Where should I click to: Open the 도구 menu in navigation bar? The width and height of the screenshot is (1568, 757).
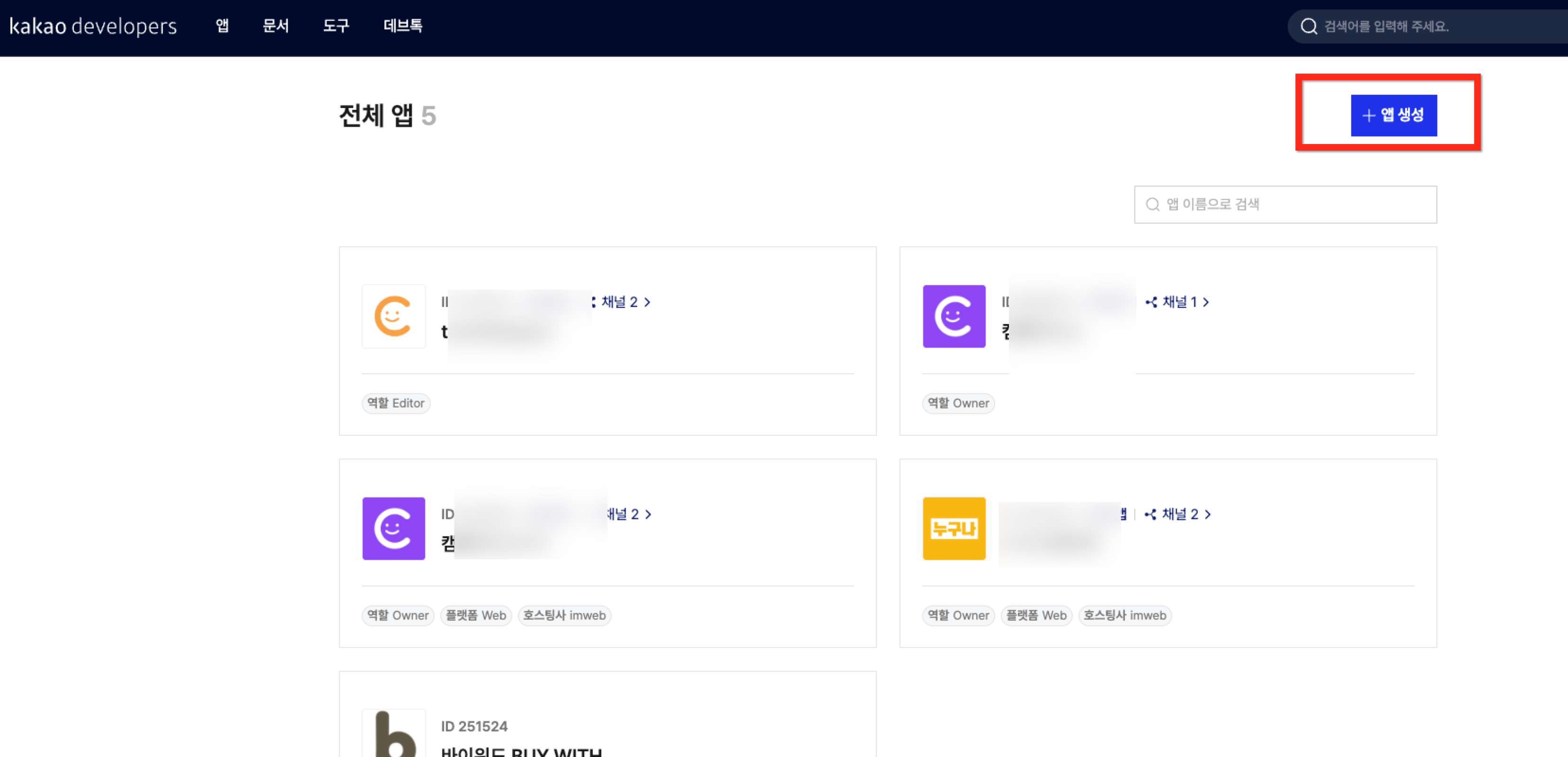336,26
